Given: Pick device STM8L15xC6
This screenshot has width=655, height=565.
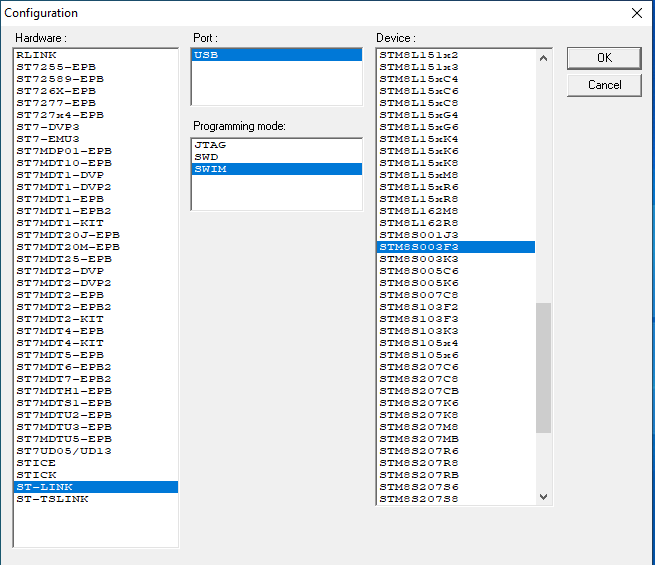Looking at the screenshot, I should tap(456, 91).
